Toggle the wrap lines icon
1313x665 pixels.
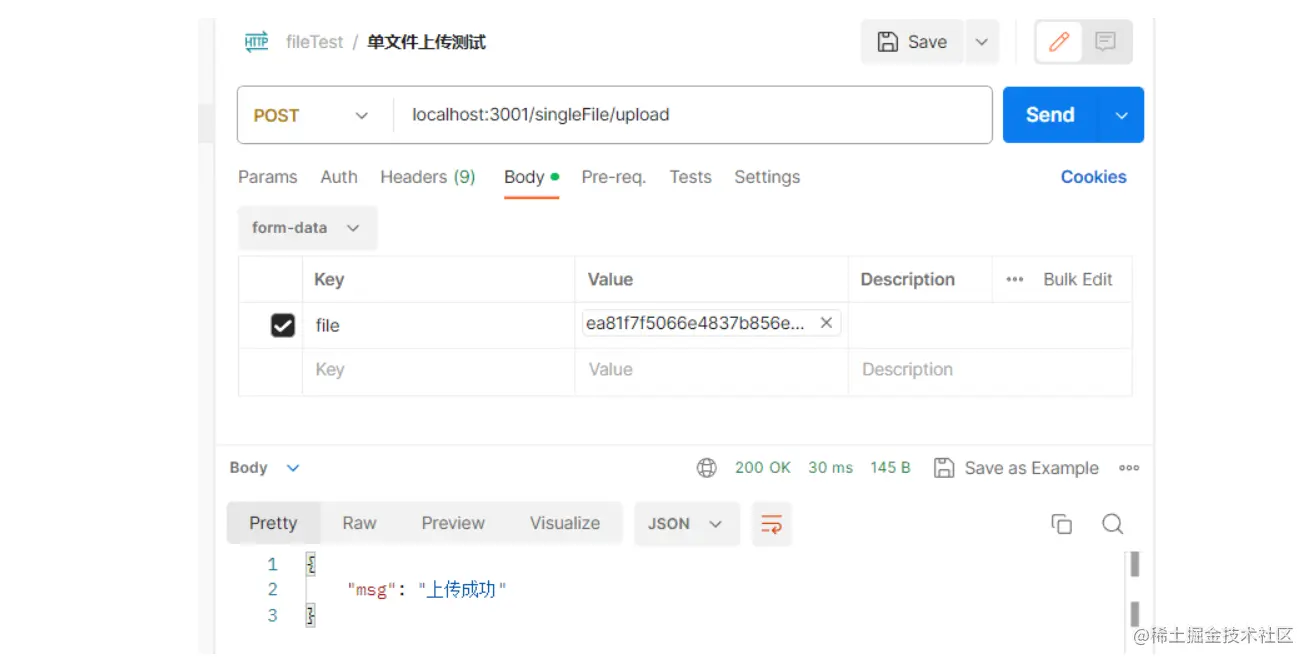point(771,524)
